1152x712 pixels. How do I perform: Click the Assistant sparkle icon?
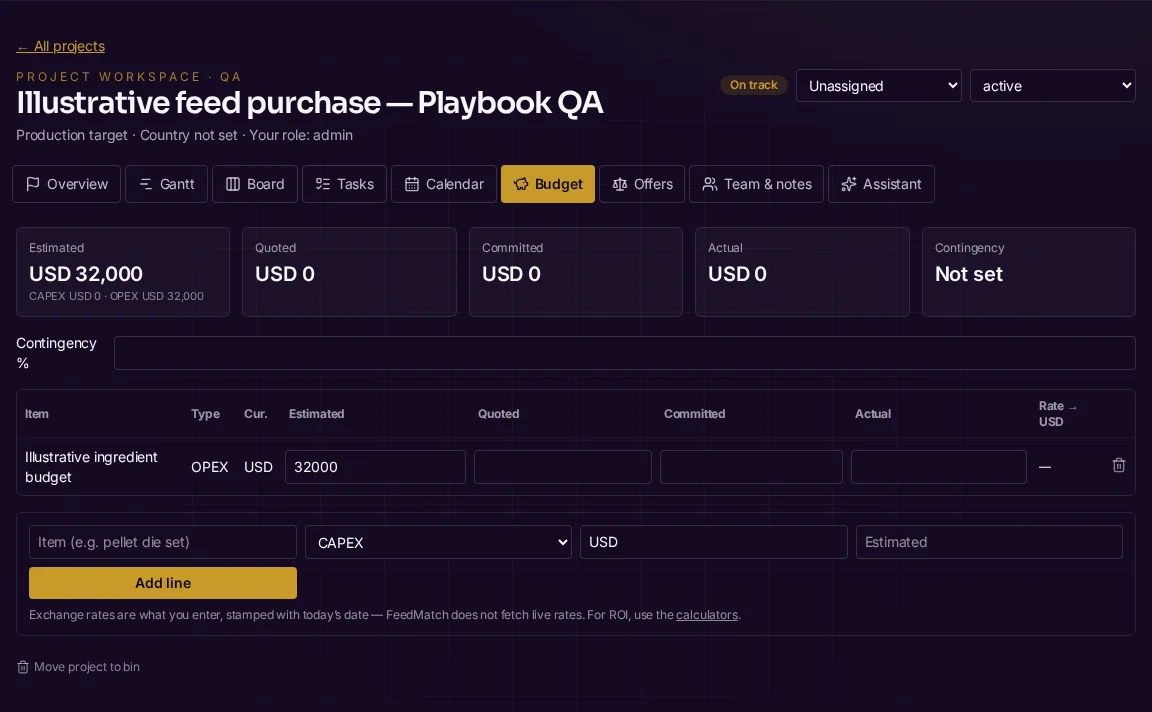click(x=849, y=184)
